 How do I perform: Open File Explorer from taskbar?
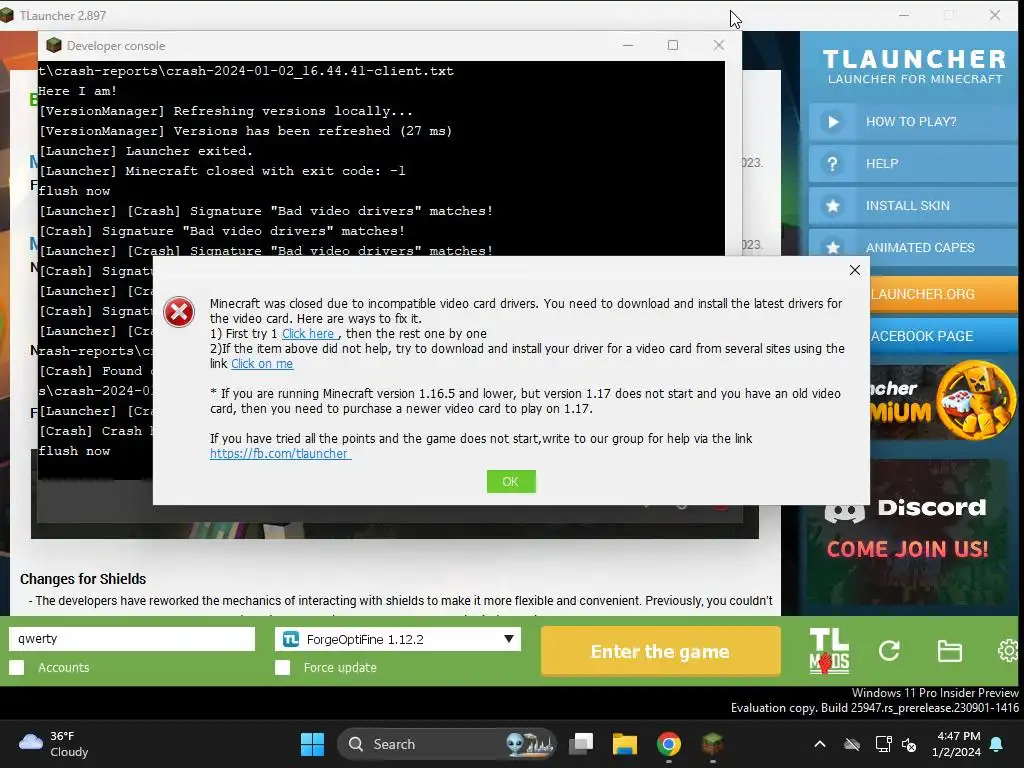coord(624,744)
